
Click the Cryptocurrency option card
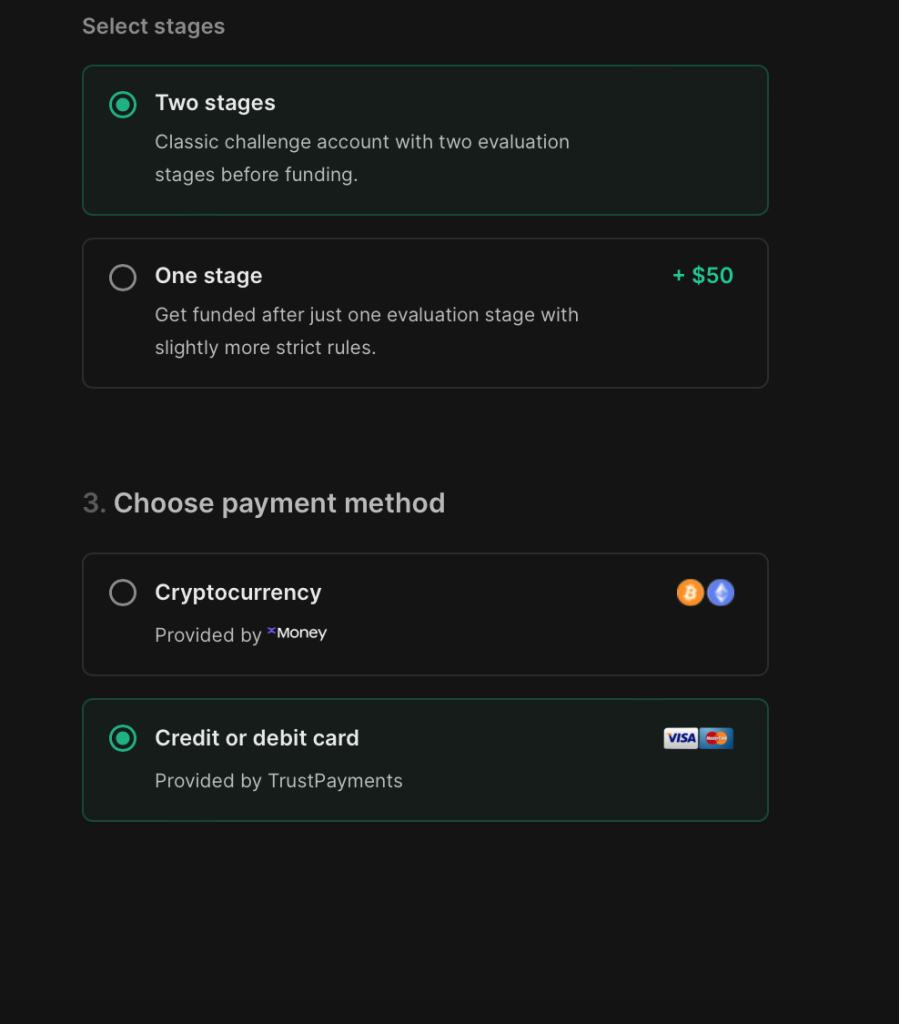pyautogui.click(x=425, y=613)
